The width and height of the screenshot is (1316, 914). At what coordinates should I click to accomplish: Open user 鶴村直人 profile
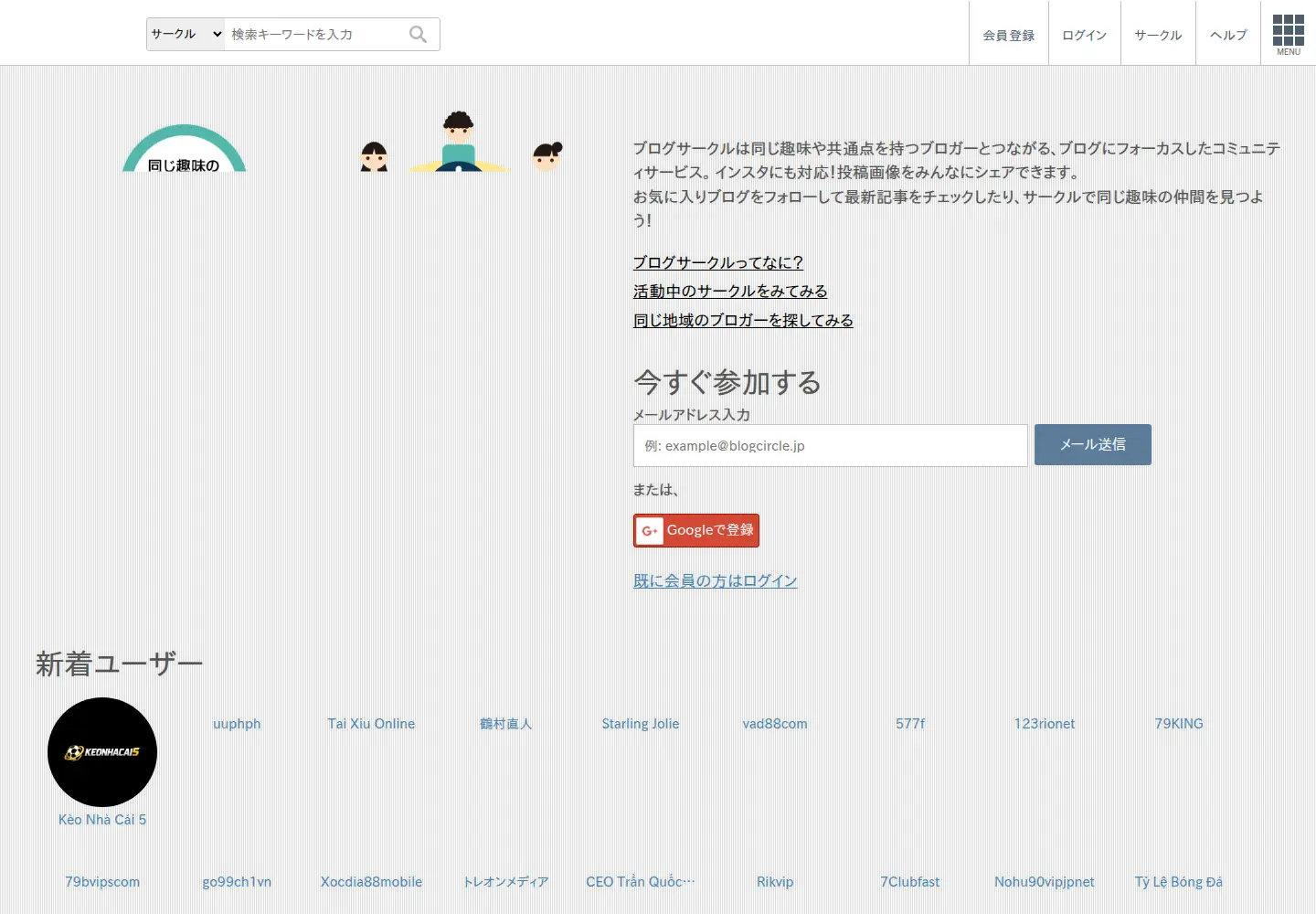(505, 724)
